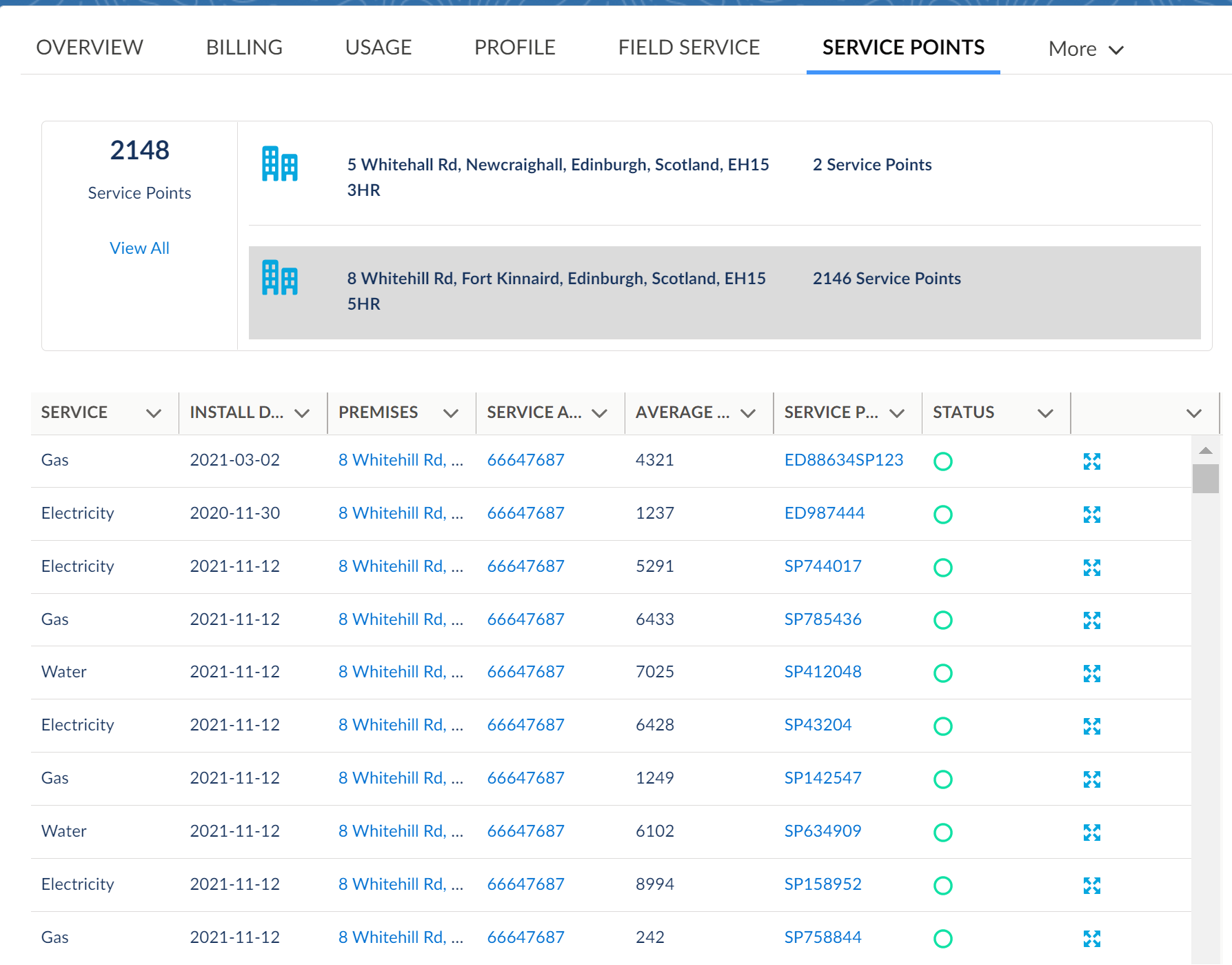Open expand icon for SP412048 row
Image resolution: width=1232 pixels, height=965 pixels.
(1091, 673)
